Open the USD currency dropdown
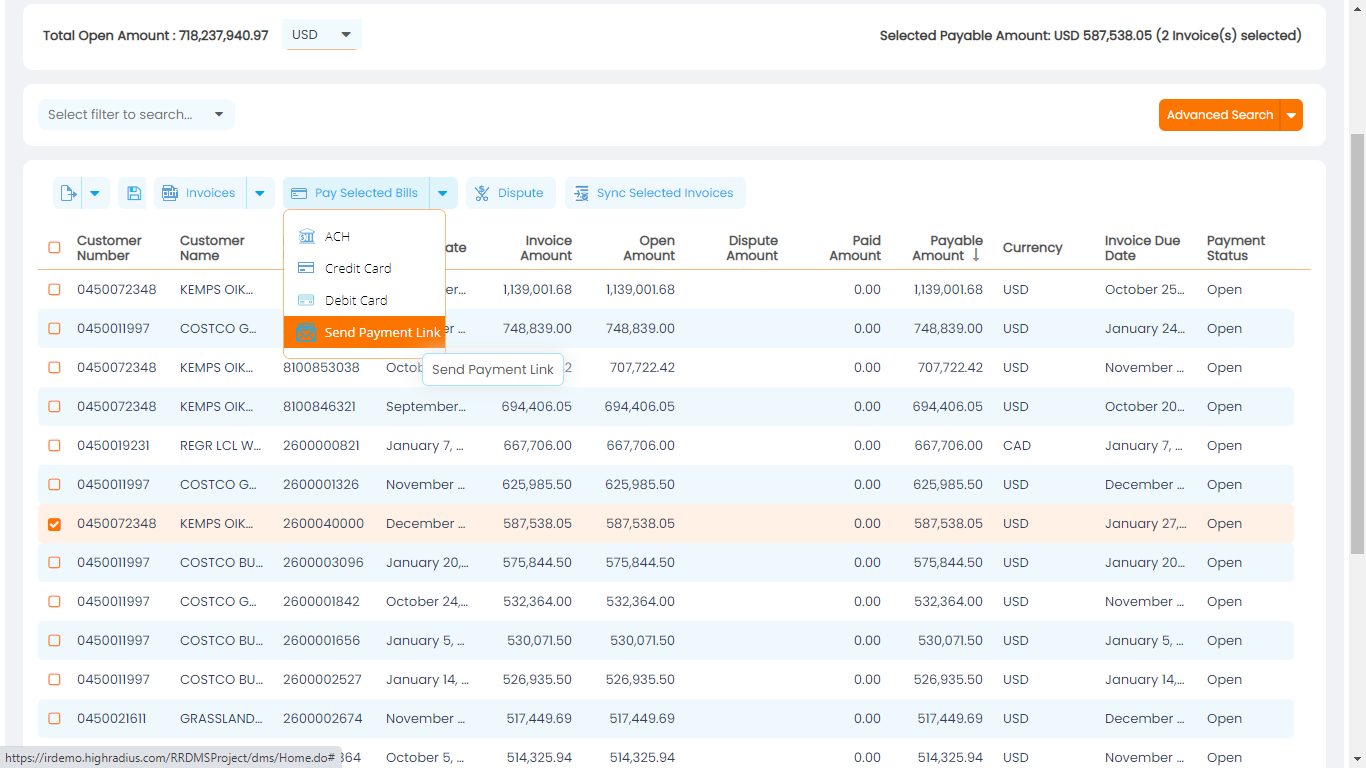 click(321, 33)
